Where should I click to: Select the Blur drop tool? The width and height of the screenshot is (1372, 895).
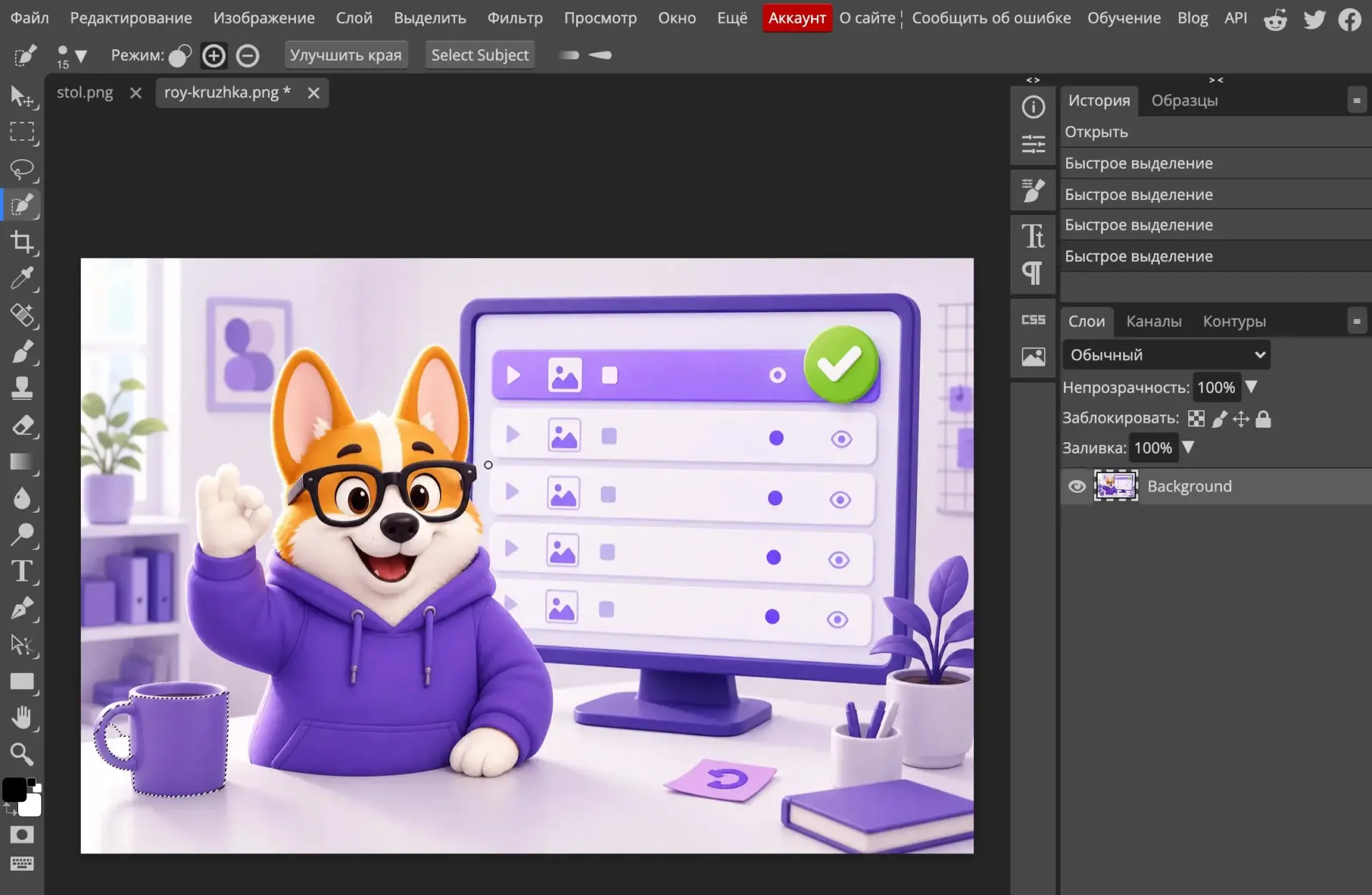(x=22, y=498)
